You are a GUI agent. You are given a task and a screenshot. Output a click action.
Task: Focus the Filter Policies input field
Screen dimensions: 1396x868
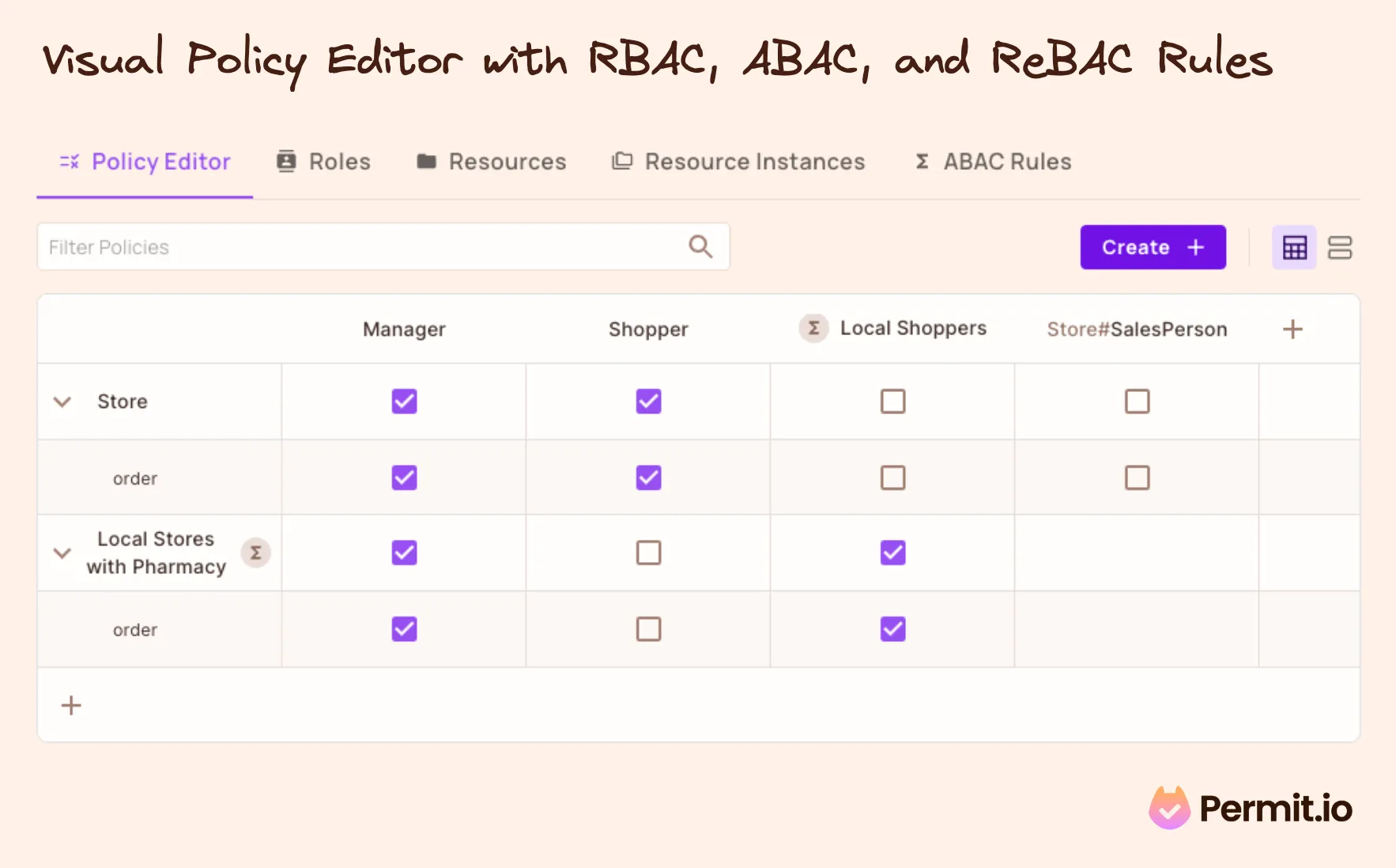[x=356, y=247]
